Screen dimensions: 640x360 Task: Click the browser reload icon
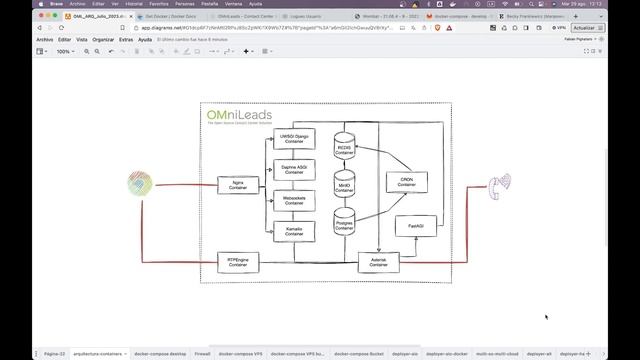(61, 28)
